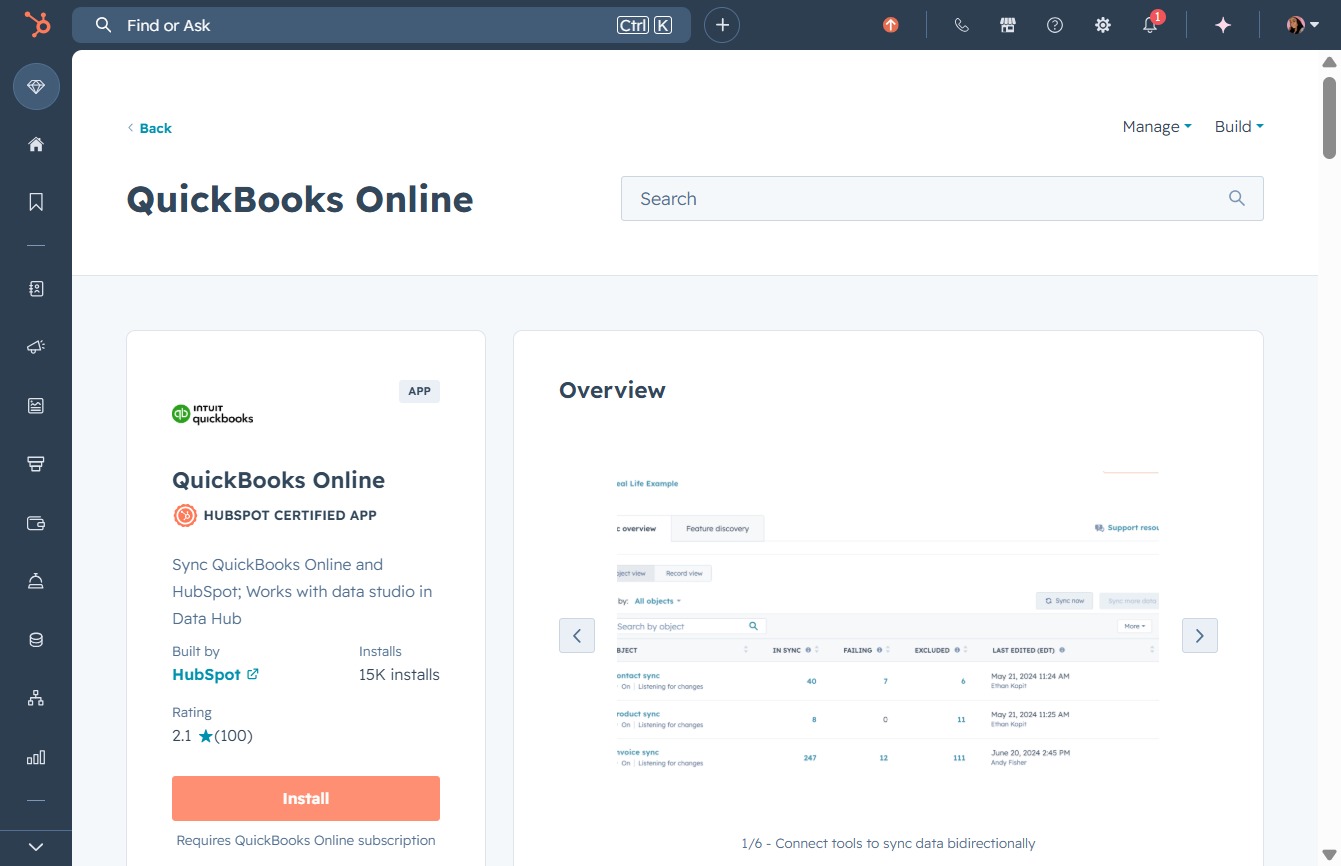Click the Find or Ask search bar

pyautogui.click(x=381, y=25)
